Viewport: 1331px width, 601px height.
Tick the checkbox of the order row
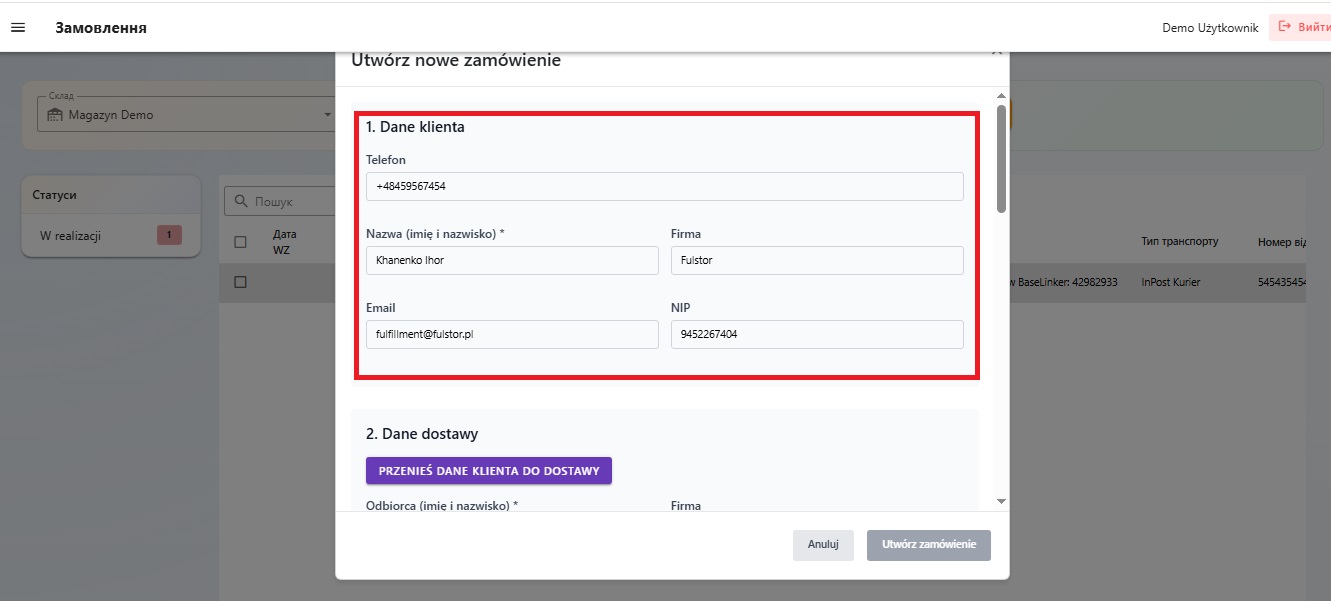(240, 282)
